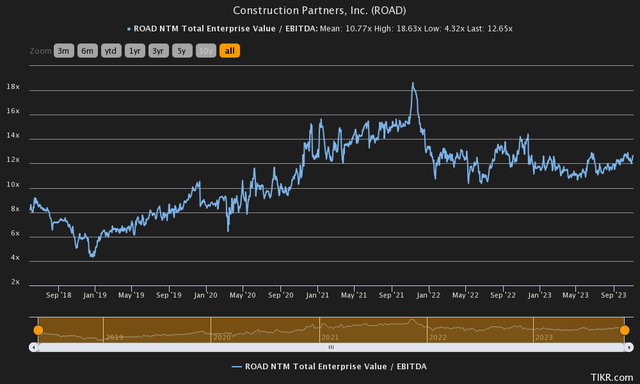This screenshot has height=384, width=640.
Task: Click the chart line low near Jan '19
Action: (92, 256)
